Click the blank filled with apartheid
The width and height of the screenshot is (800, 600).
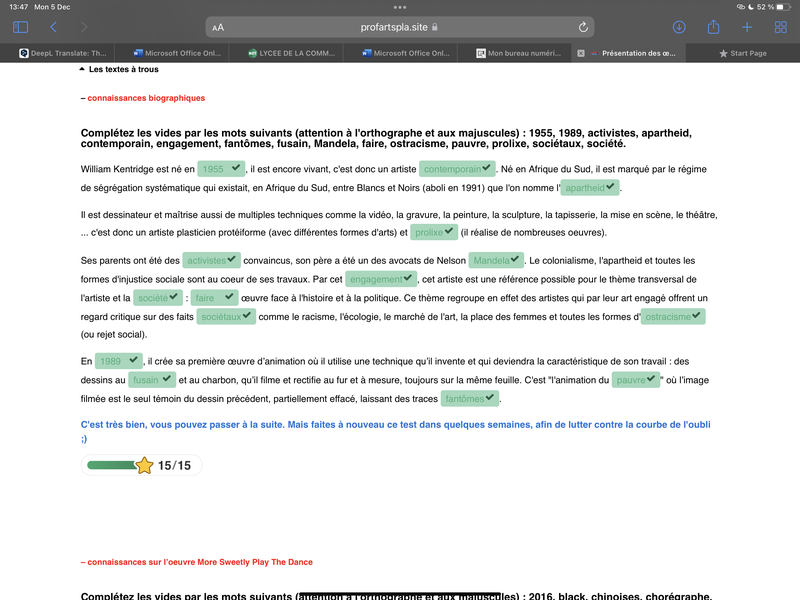[x=590, y=188]
